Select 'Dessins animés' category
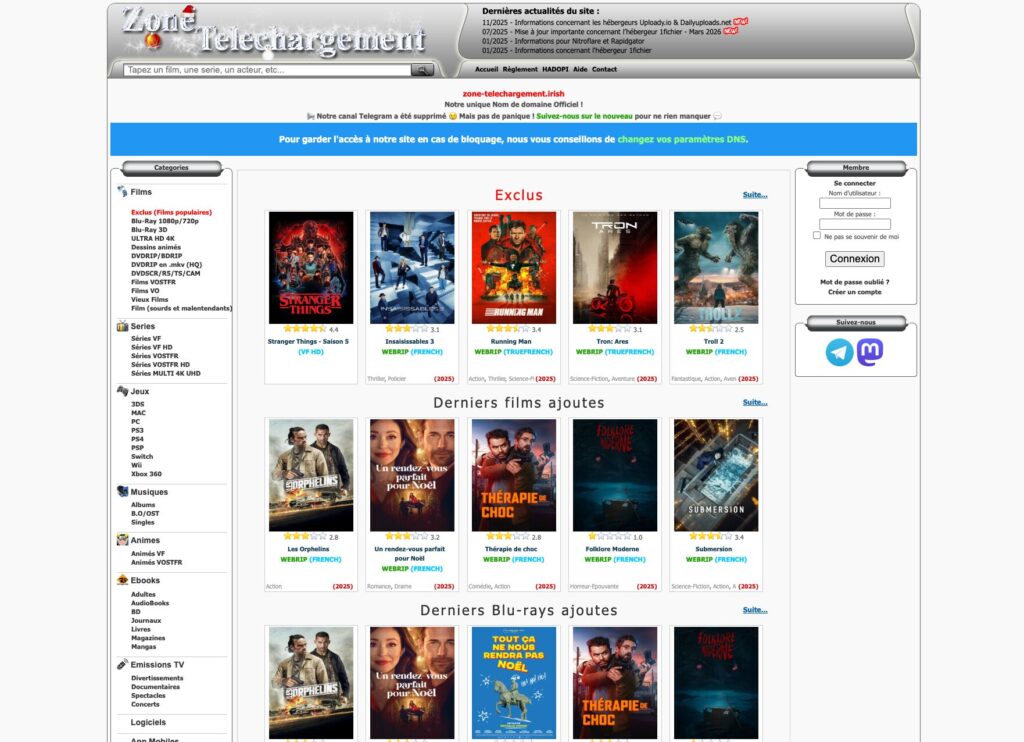Screen dimensions: 1024x742 156,248
